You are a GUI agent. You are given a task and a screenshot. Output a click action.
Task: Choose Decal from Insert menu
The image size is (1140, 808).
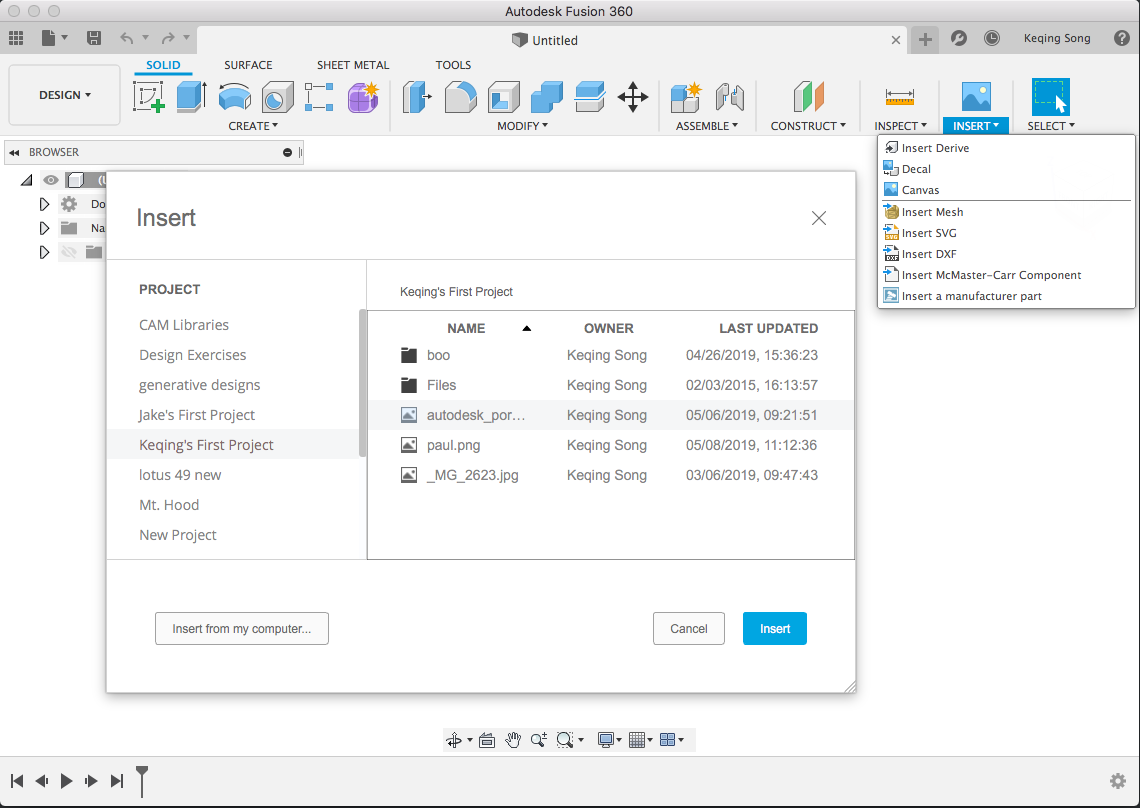pos(1006,169)
